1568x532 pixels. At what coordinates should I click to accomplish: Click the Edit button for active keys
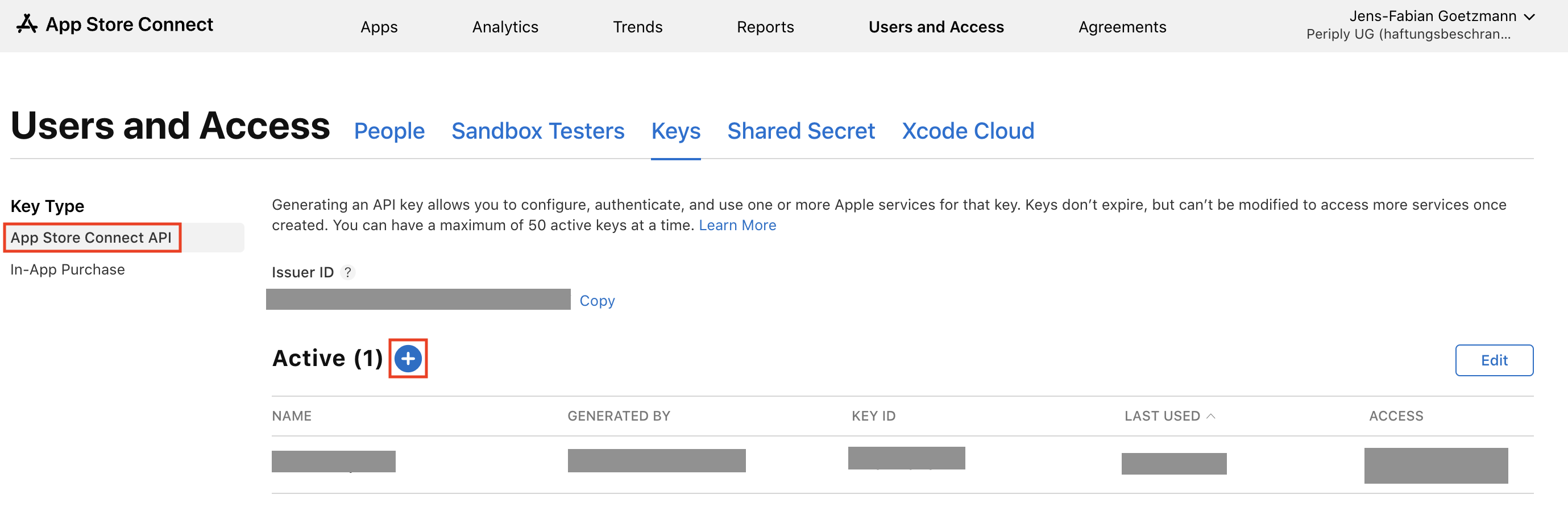pos(1493,360)
